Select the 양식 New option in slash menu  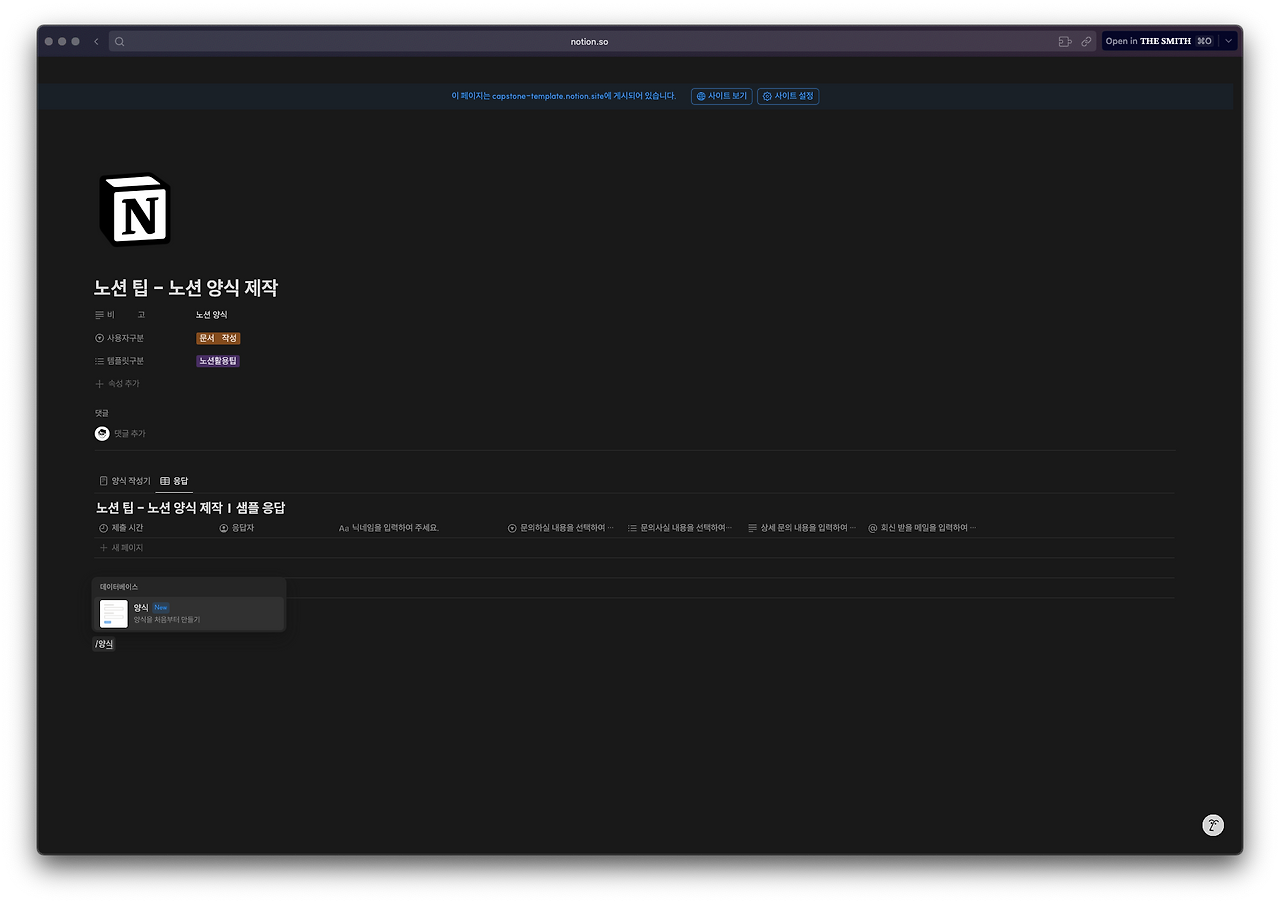pos(190,614)
